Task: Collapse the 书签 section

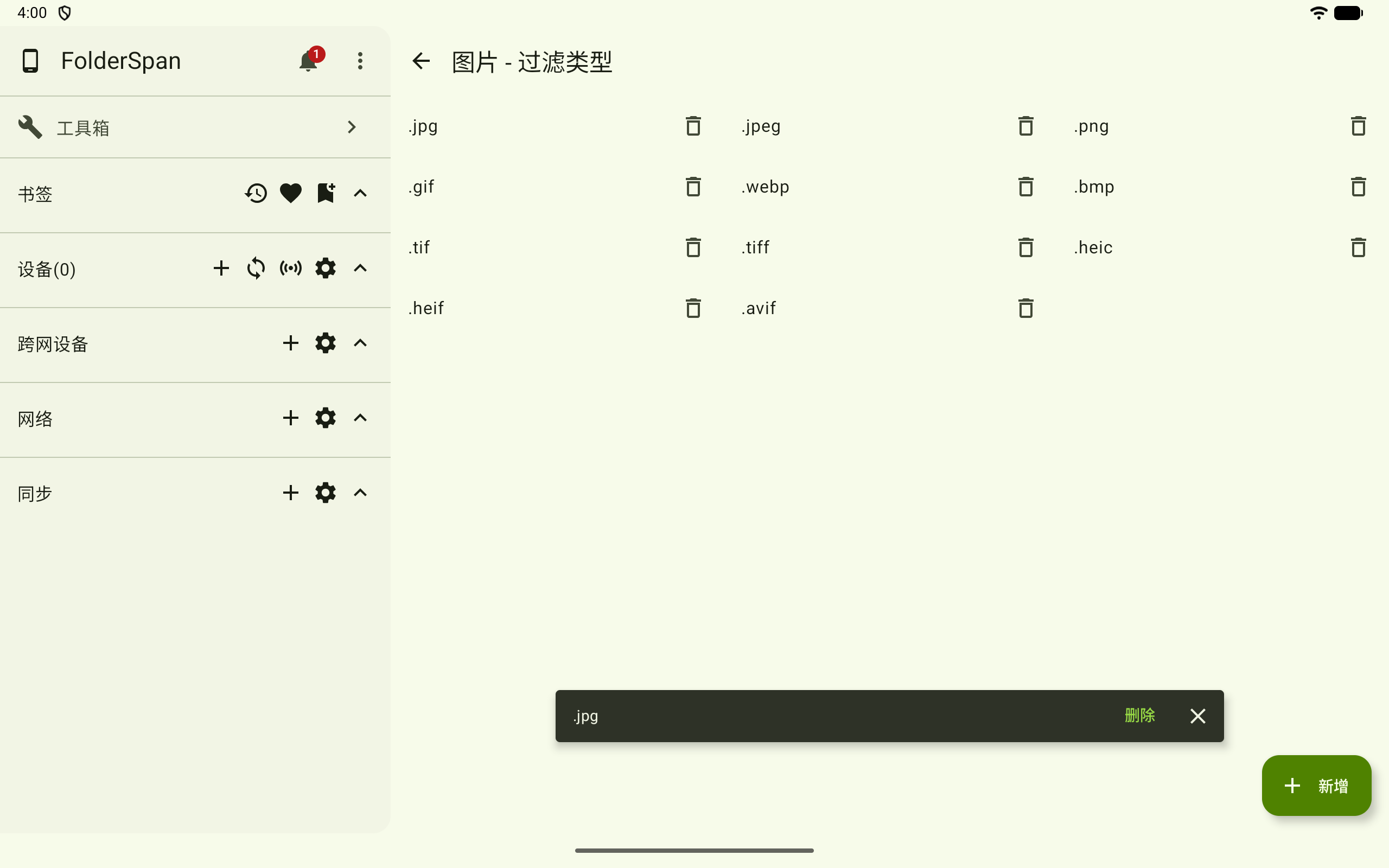Action: point(360,194)
